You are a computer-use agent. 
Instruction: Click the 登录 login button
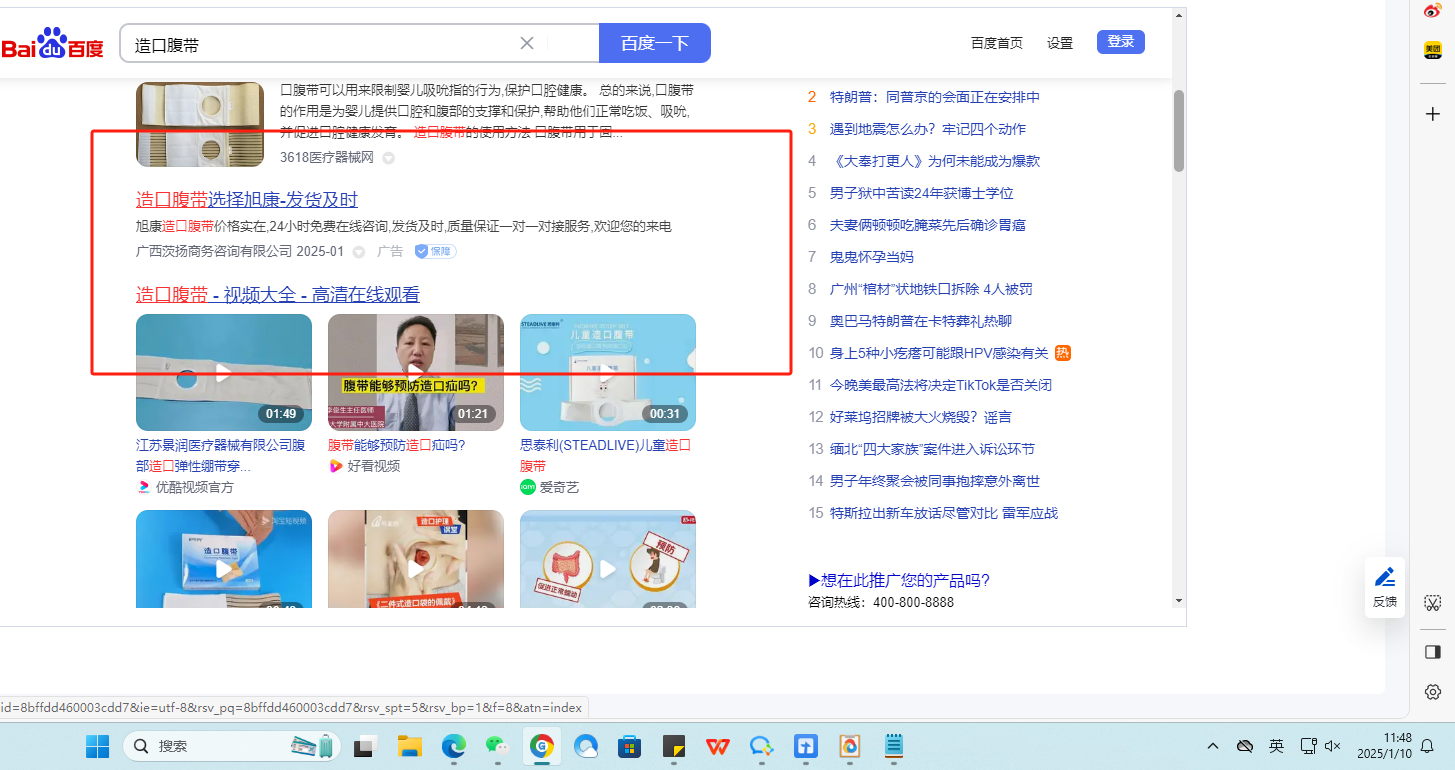pos(1121,42)
